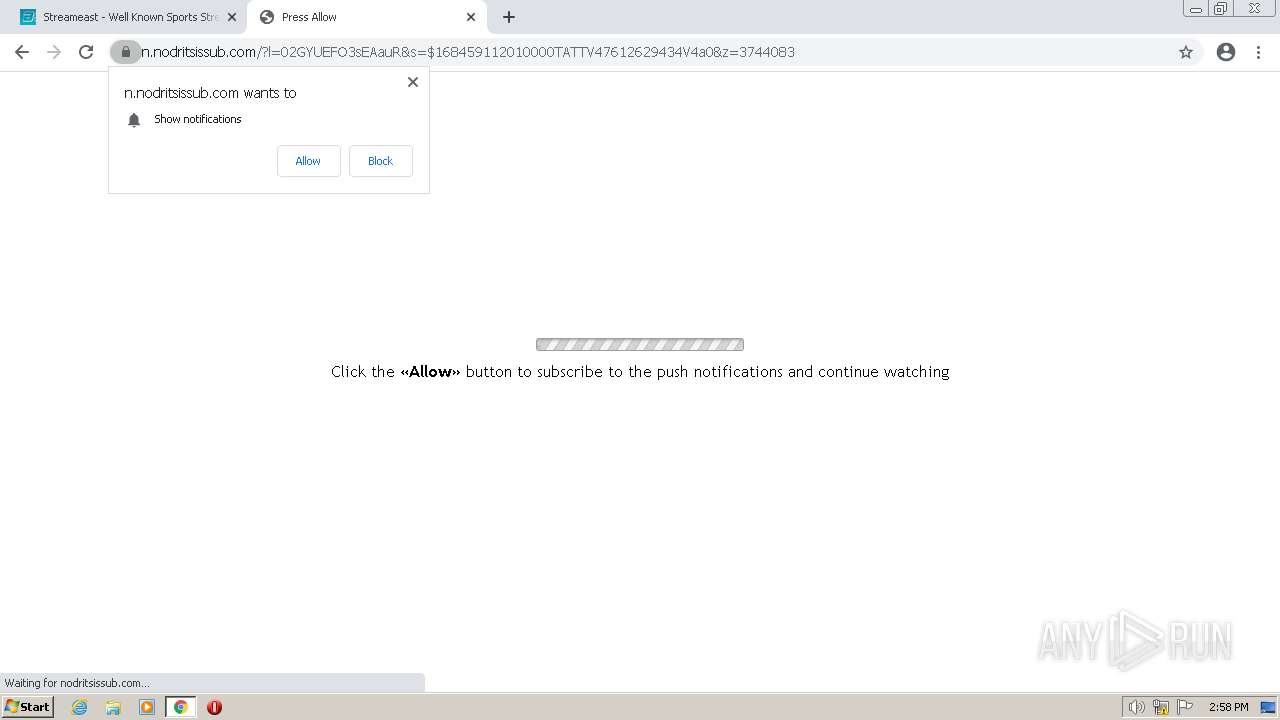Screen dimensions: 1280x720
Task: Open a new tab with plus button
Action: [x=509, y=17]
